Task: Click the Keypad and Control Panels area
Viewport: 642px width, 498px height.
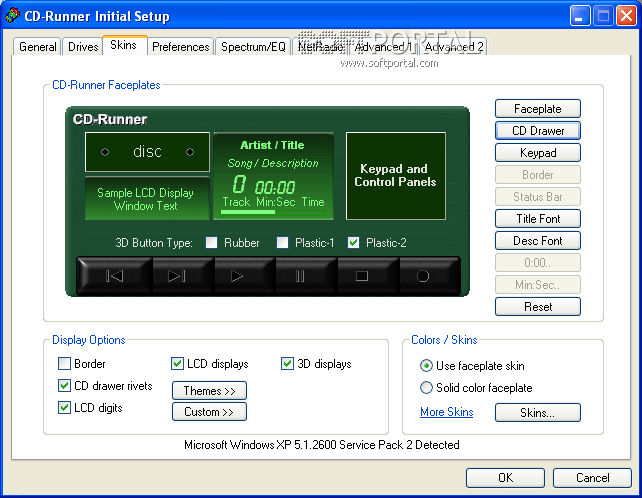Action: (396, 176)
